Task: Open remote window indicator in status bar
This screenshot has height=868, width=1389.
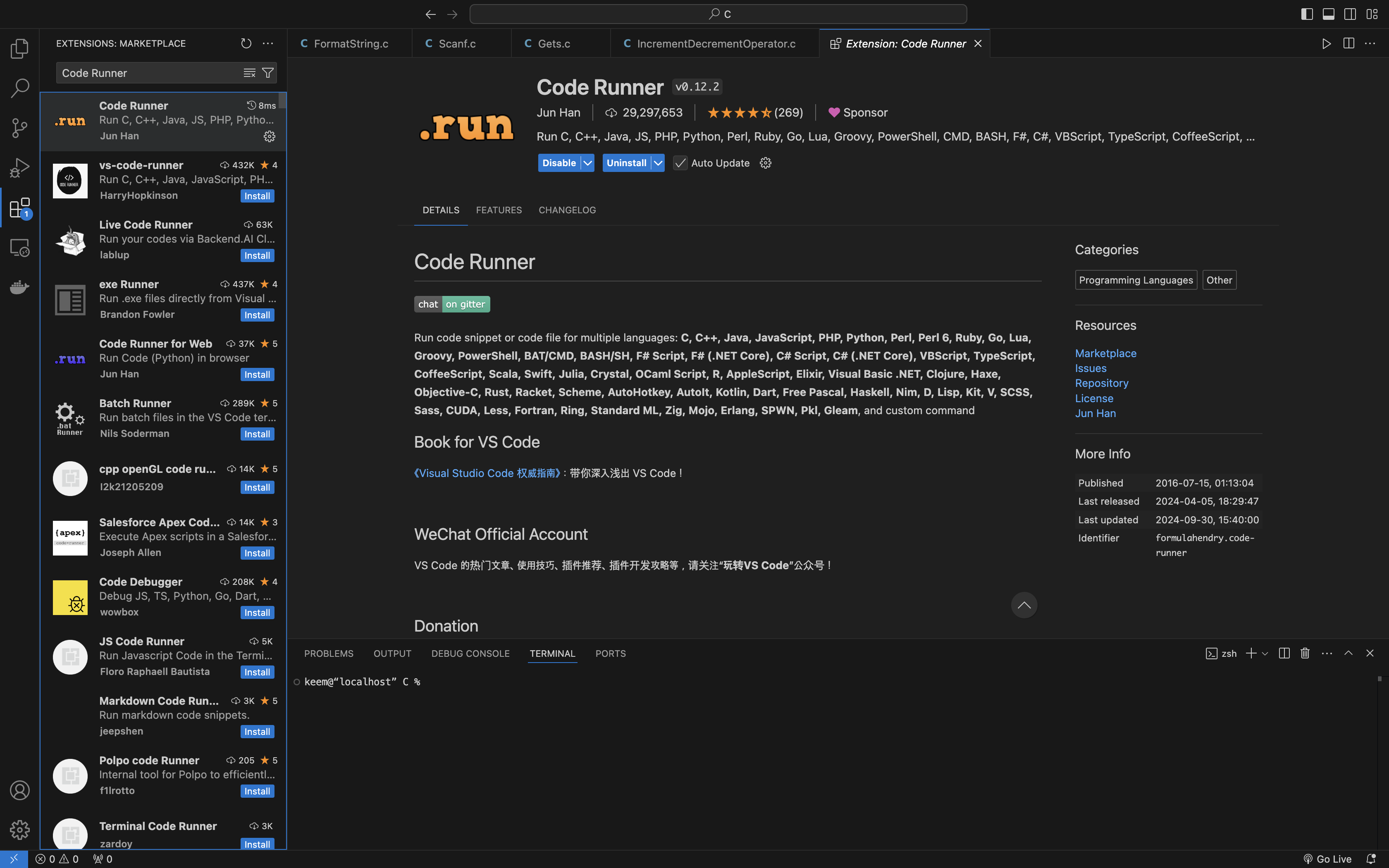Action: 14,859
